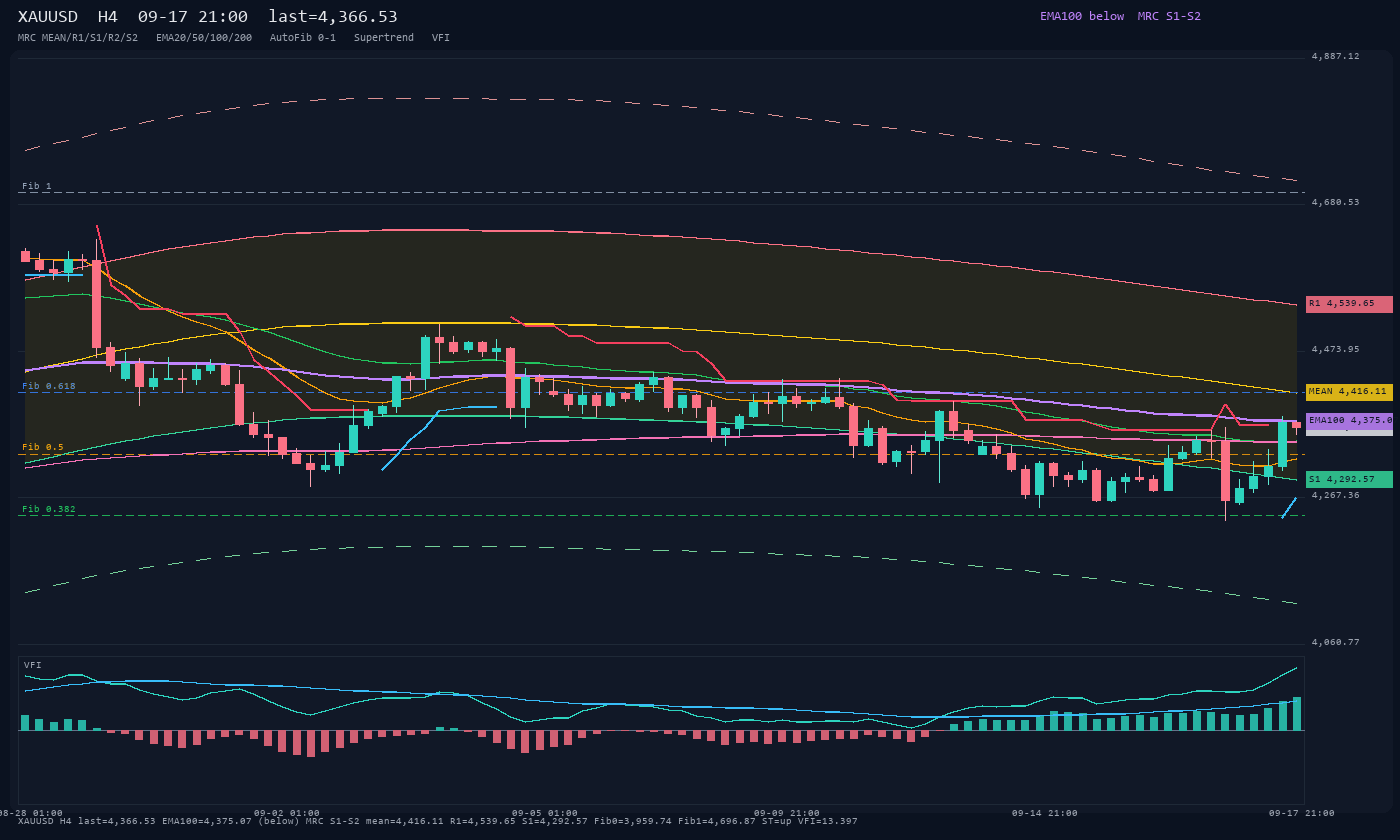Click the last=4,366.53 price readout

tap(333, 17)
